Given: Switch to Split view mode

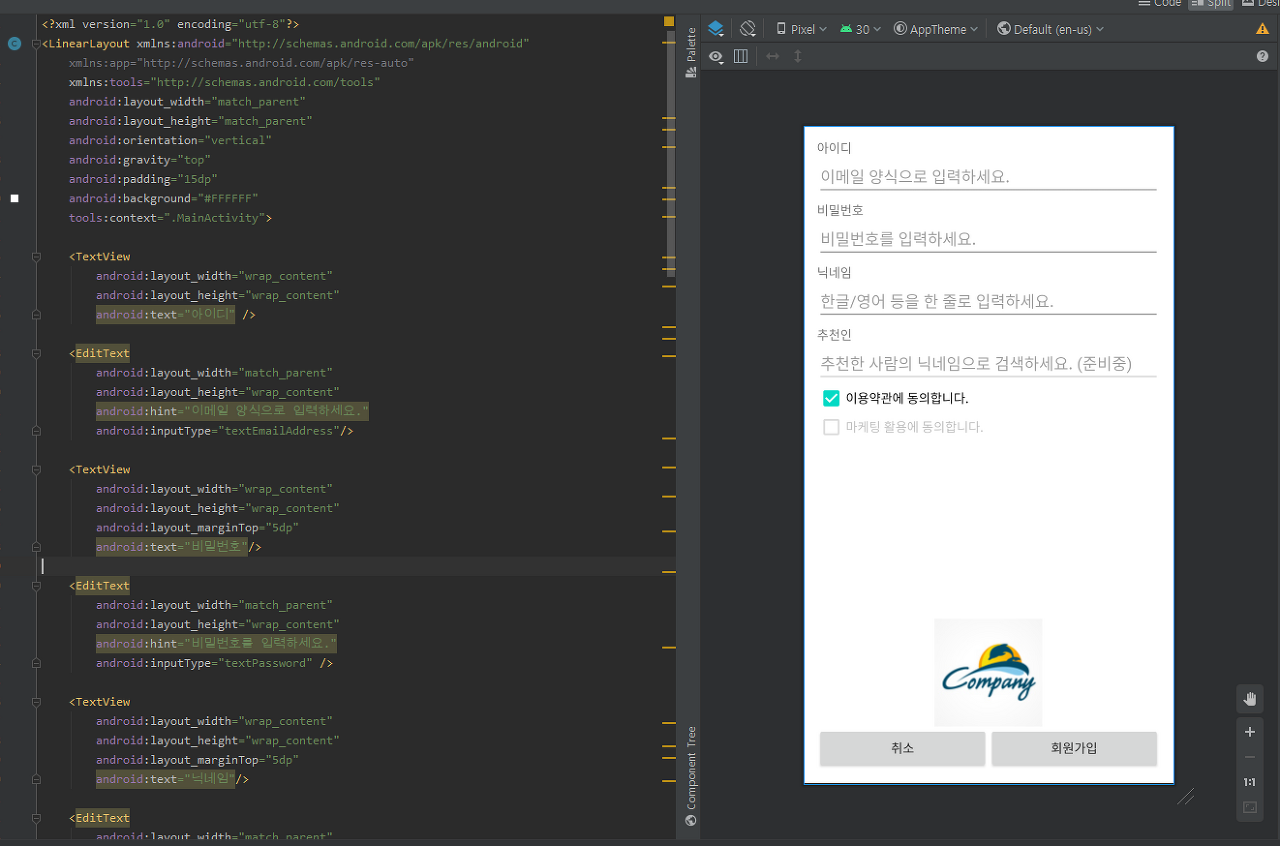Looking at the screenshot, I should point(1211,3).
